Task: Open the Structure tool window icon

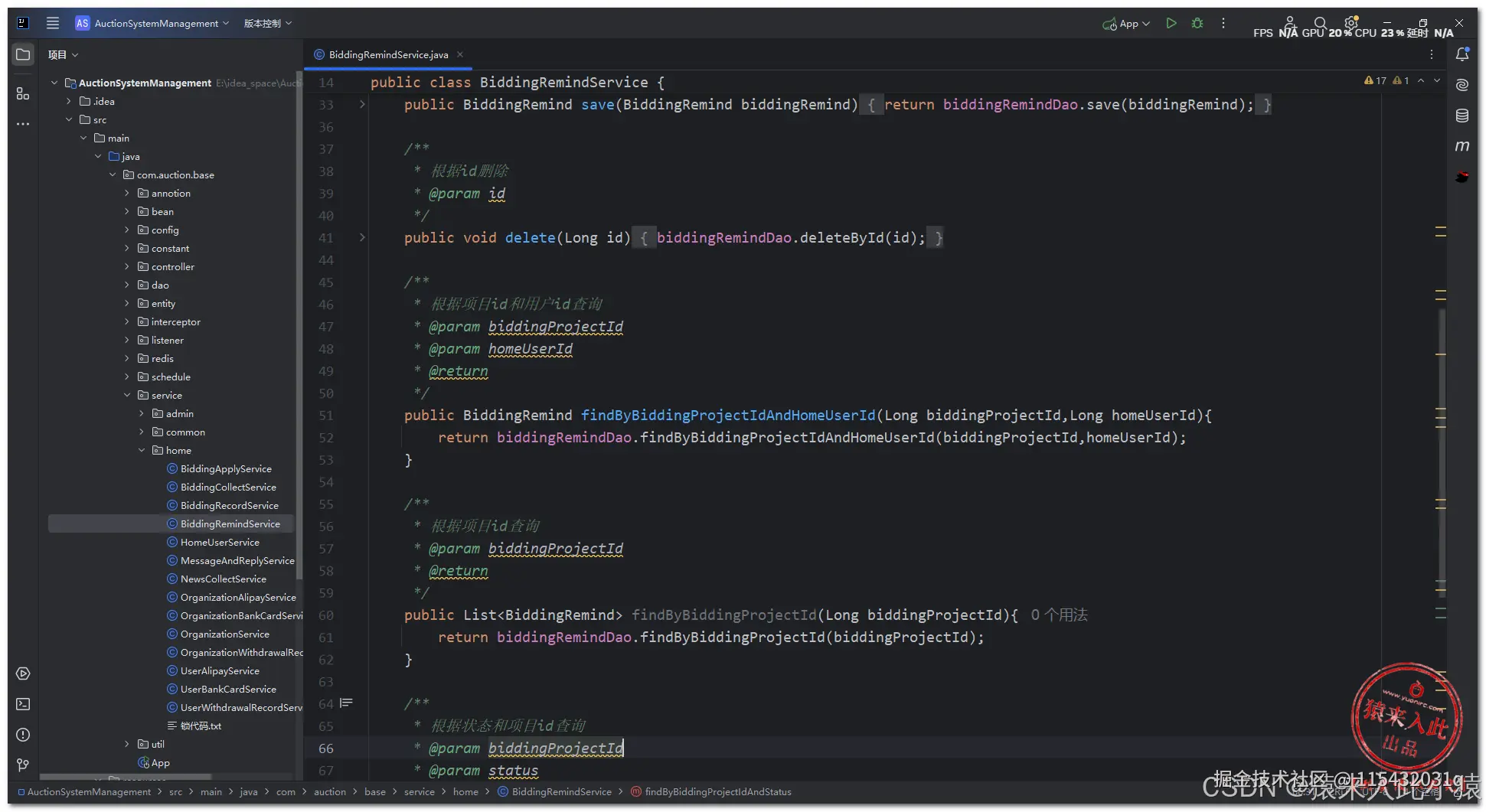Action: pyautogui.click(x=23, y=93)
